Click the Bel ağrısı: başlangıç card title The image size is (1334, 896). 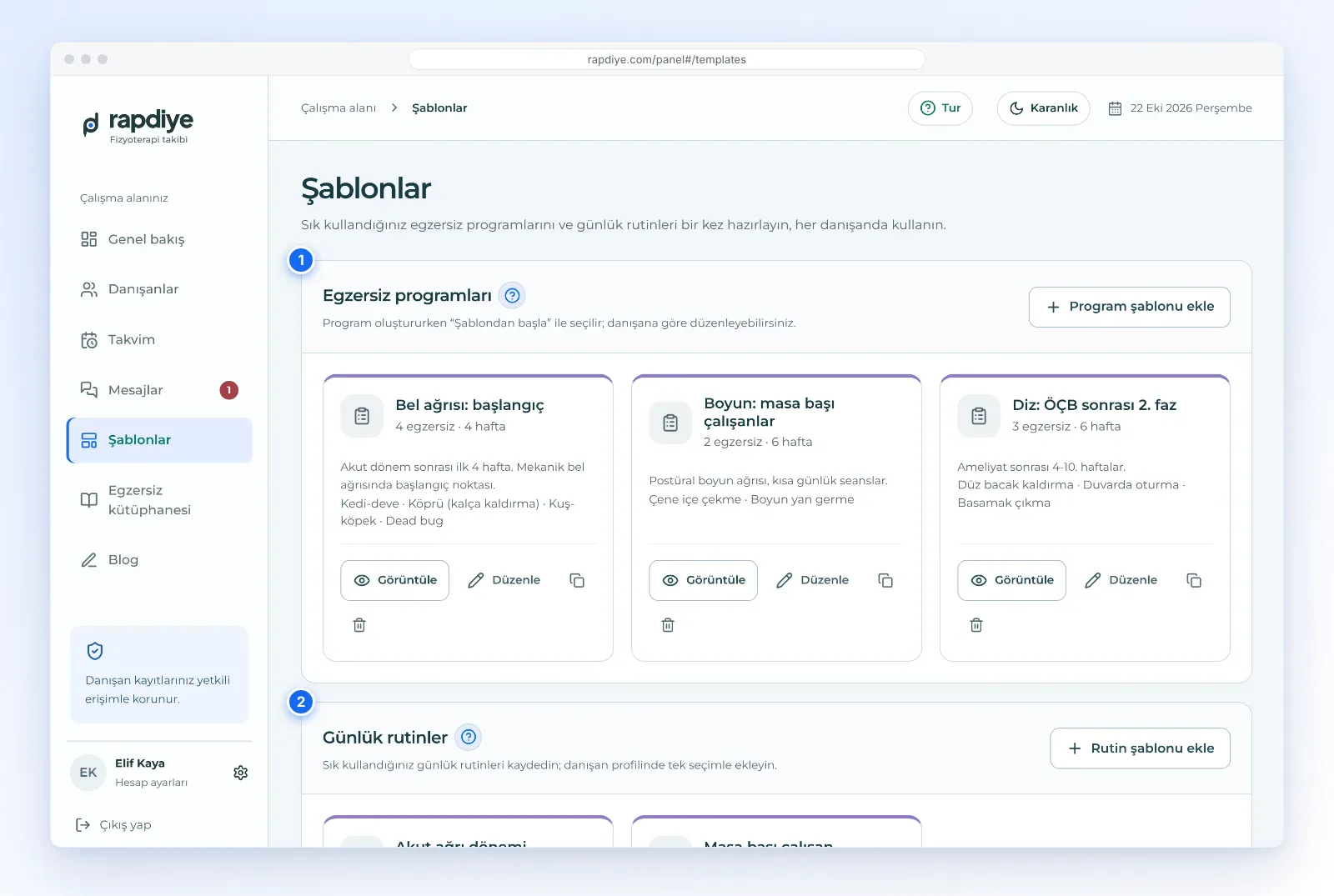[469, 405]
